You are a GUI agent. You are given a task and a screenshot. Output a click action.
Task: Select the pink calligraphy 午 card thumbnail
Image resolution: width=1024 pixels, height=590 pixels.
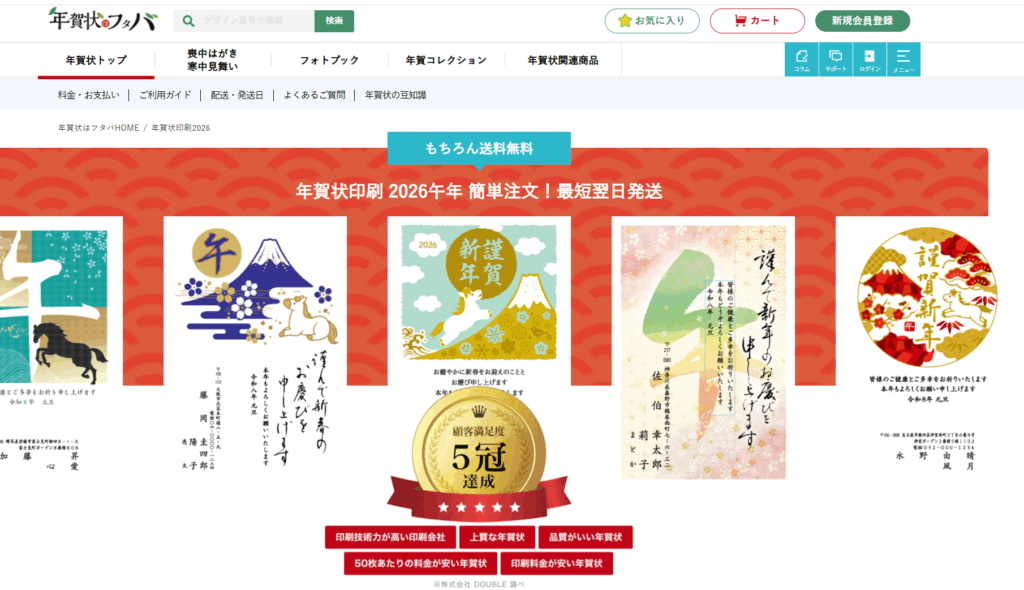tap(703, 352)
